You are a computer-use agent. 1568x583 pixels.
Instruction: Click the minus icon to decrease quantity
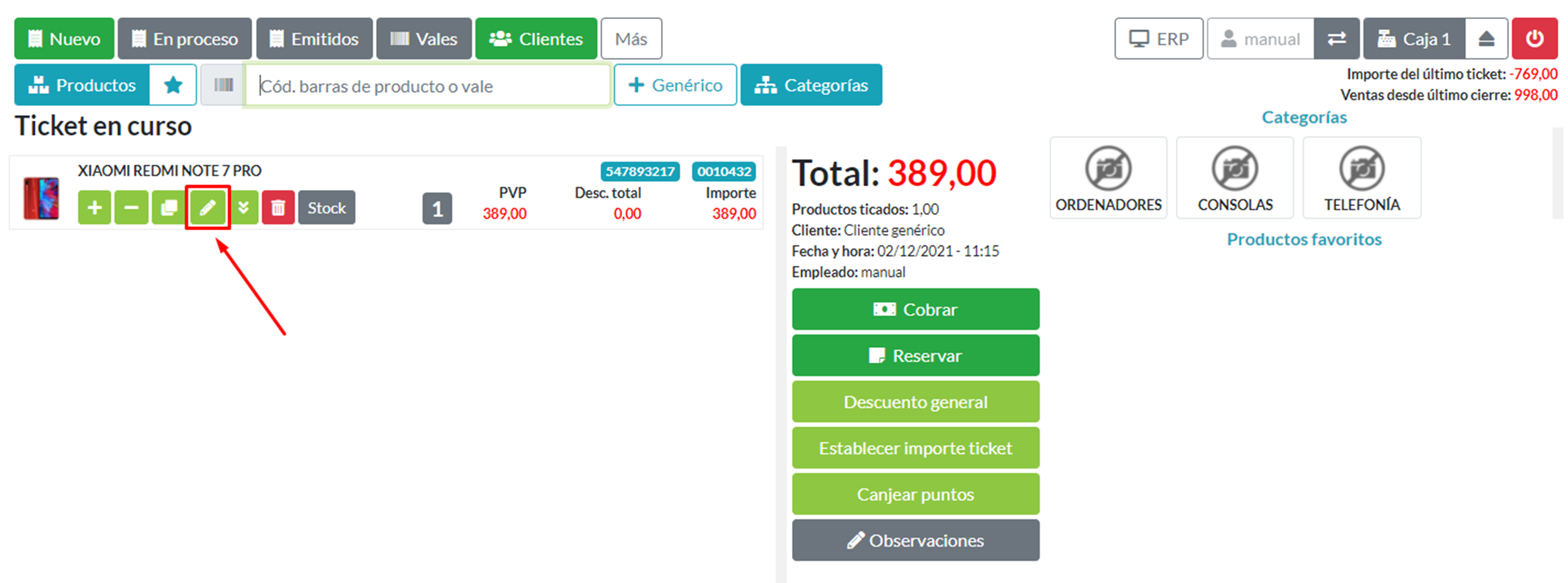pos(131,208)
